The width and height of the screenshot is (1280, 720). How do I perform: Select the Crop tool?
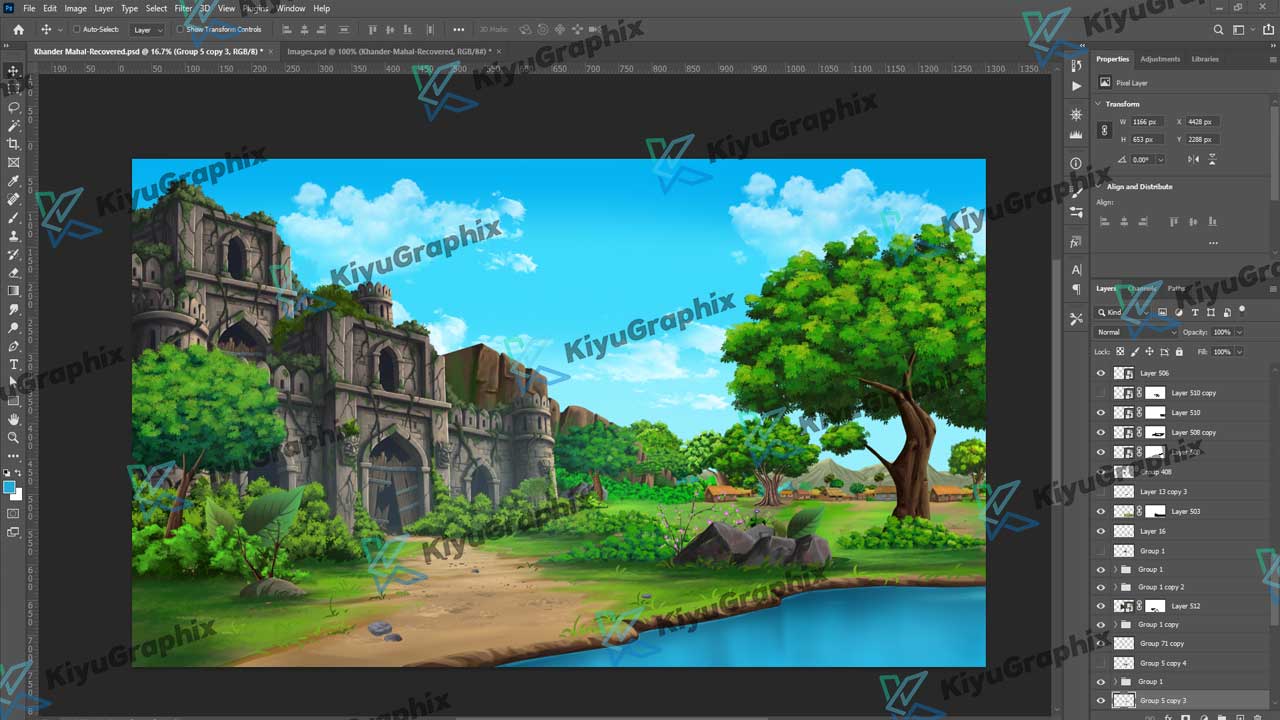14,144
